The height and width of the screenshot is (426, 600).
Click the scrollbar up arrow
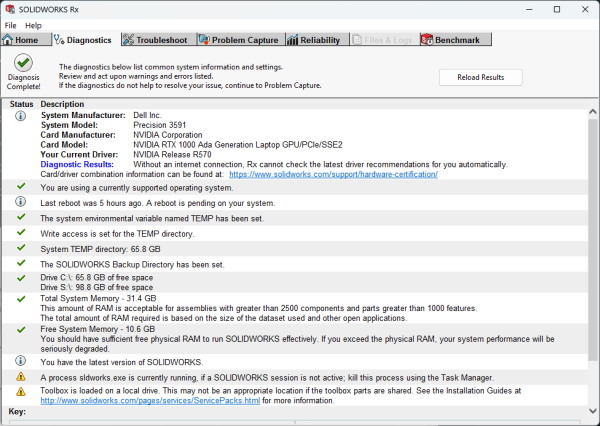(593, 112)
